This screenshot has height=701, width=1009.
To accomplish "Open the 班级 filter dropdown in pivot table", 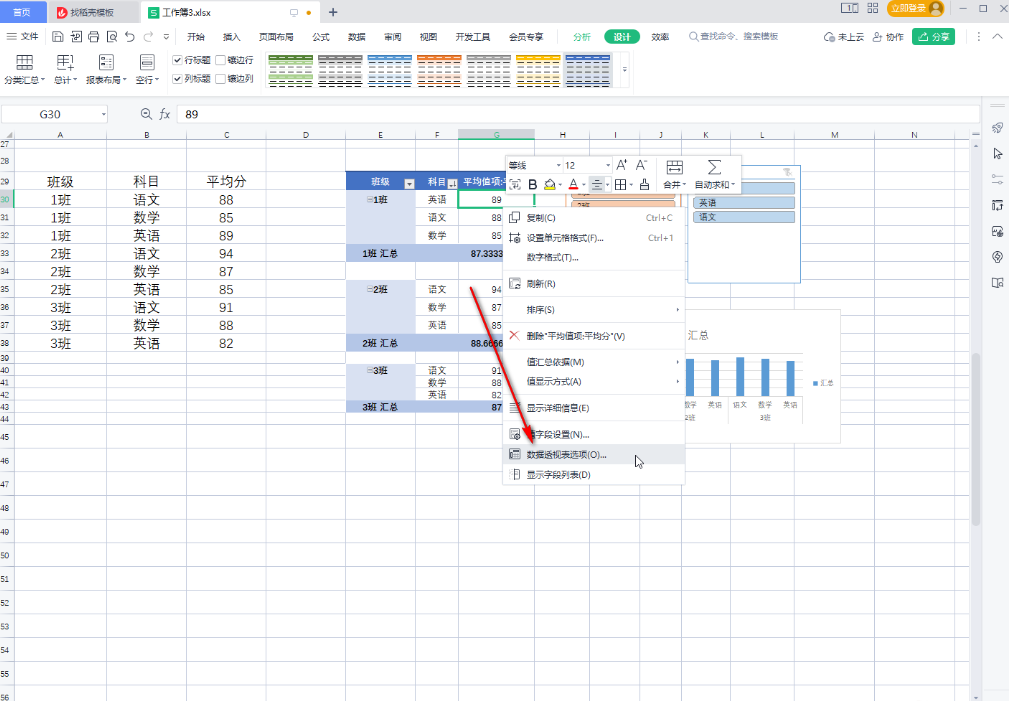I will click(408, 183).
